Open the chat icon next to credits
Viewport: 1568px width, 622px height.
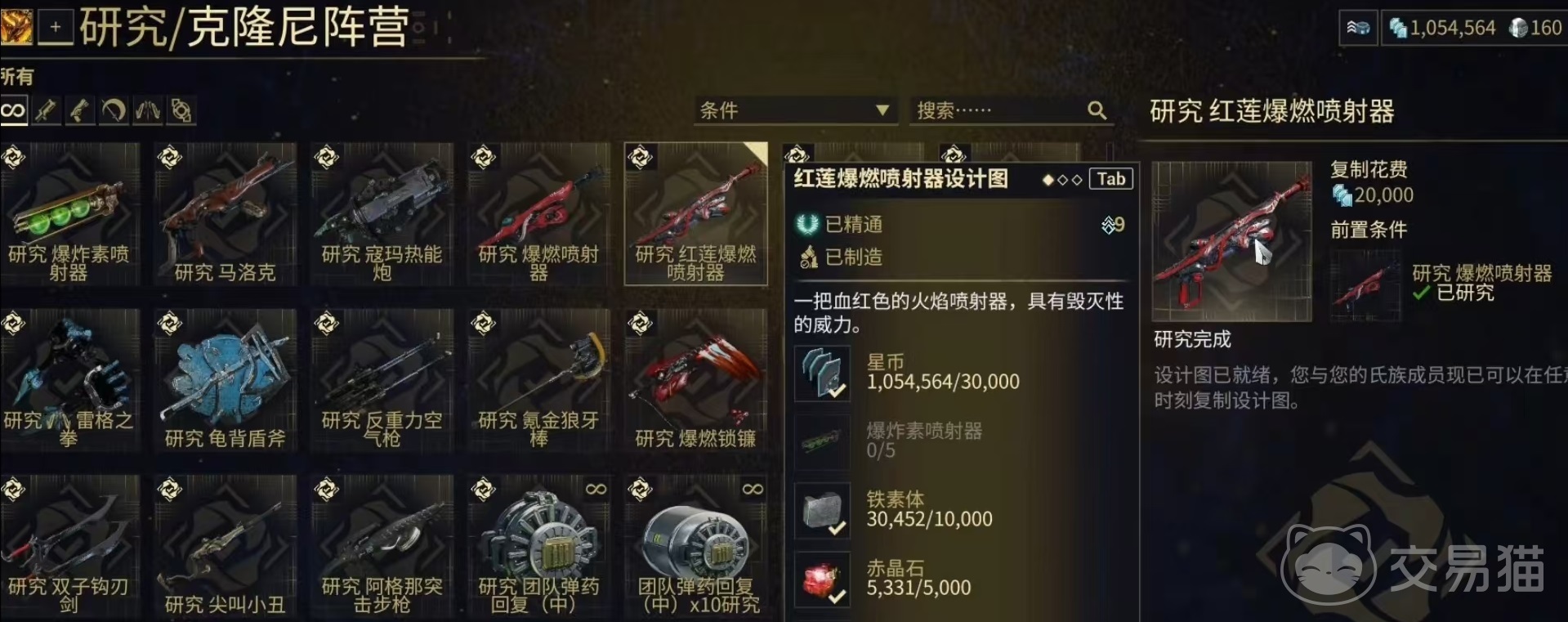(x=1358, y=28)
